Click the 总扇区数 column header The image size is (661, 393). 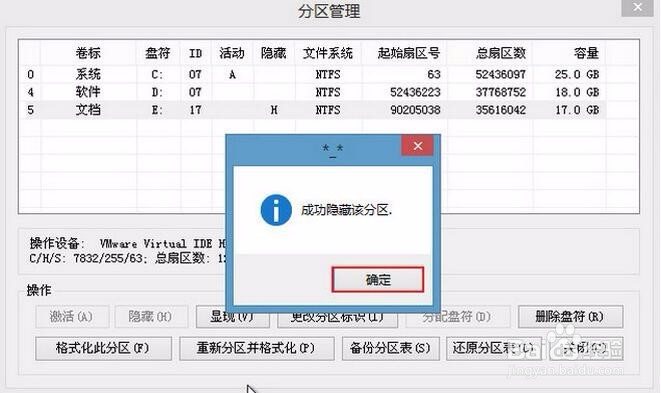pyautogui.click(x=501, y=53)
